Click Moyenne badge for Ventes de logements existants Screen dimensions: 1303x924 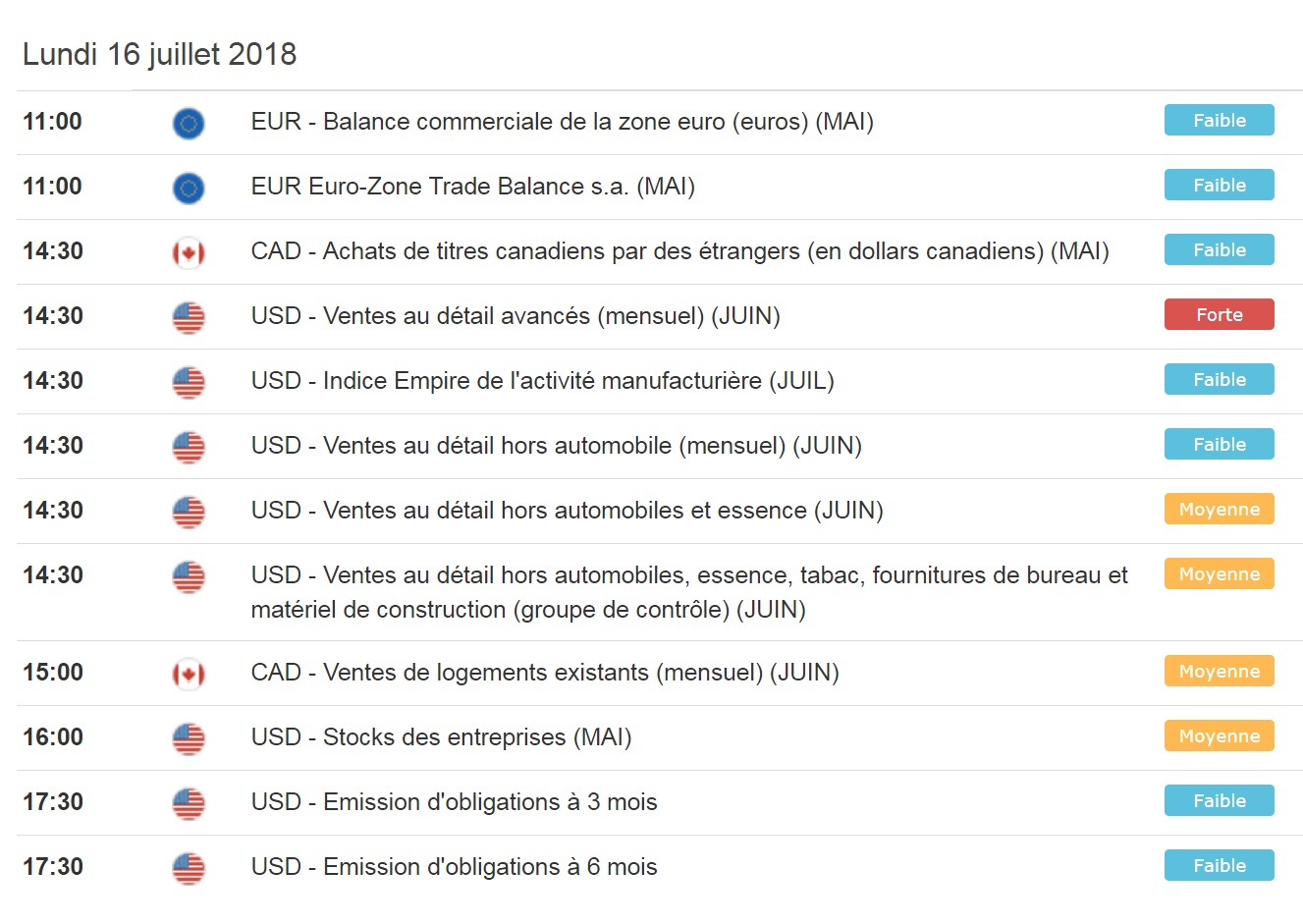(x=1219, y=672)
